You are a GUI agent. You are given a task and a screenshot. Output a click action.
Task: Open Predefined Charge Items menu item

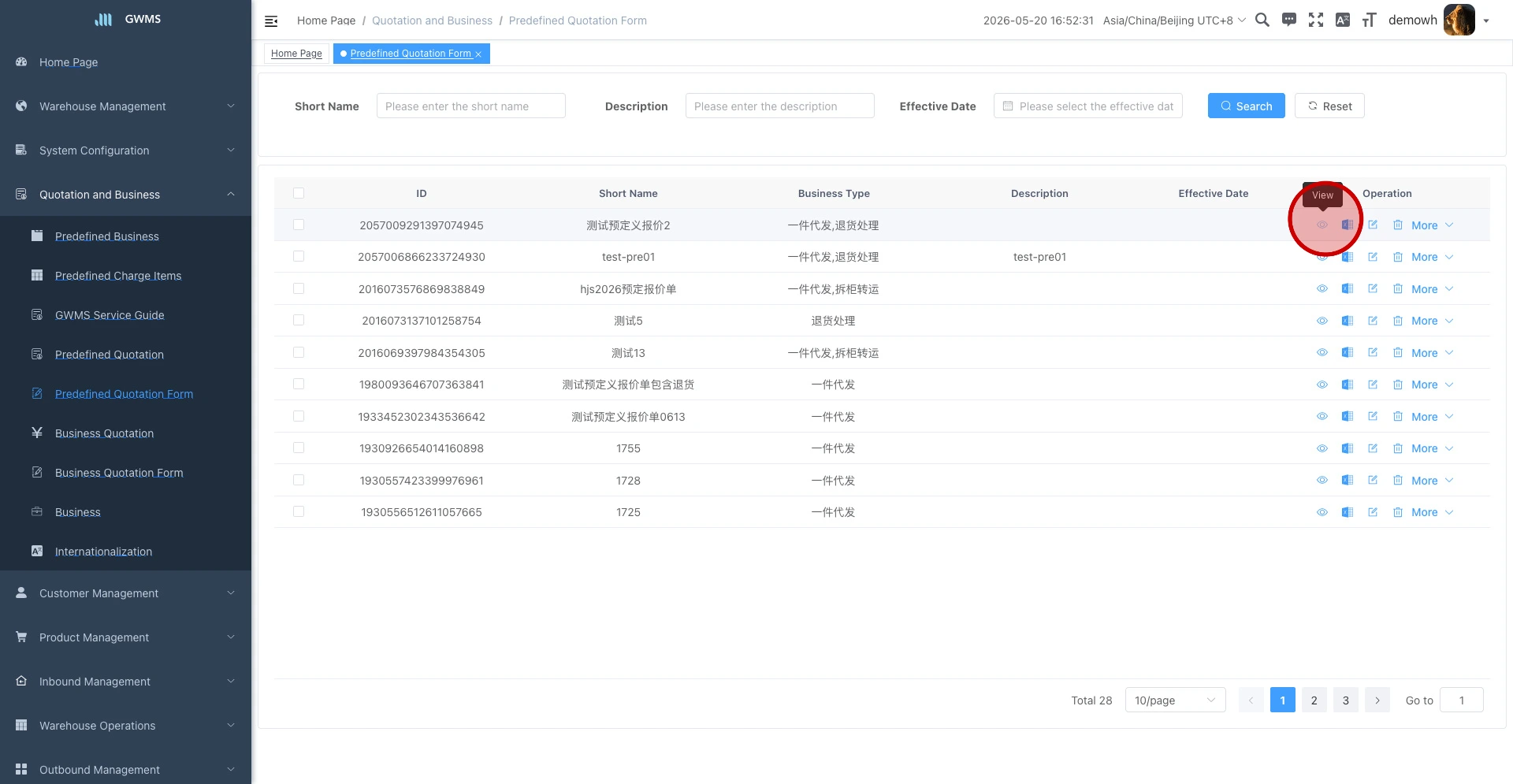pos(126,276)
